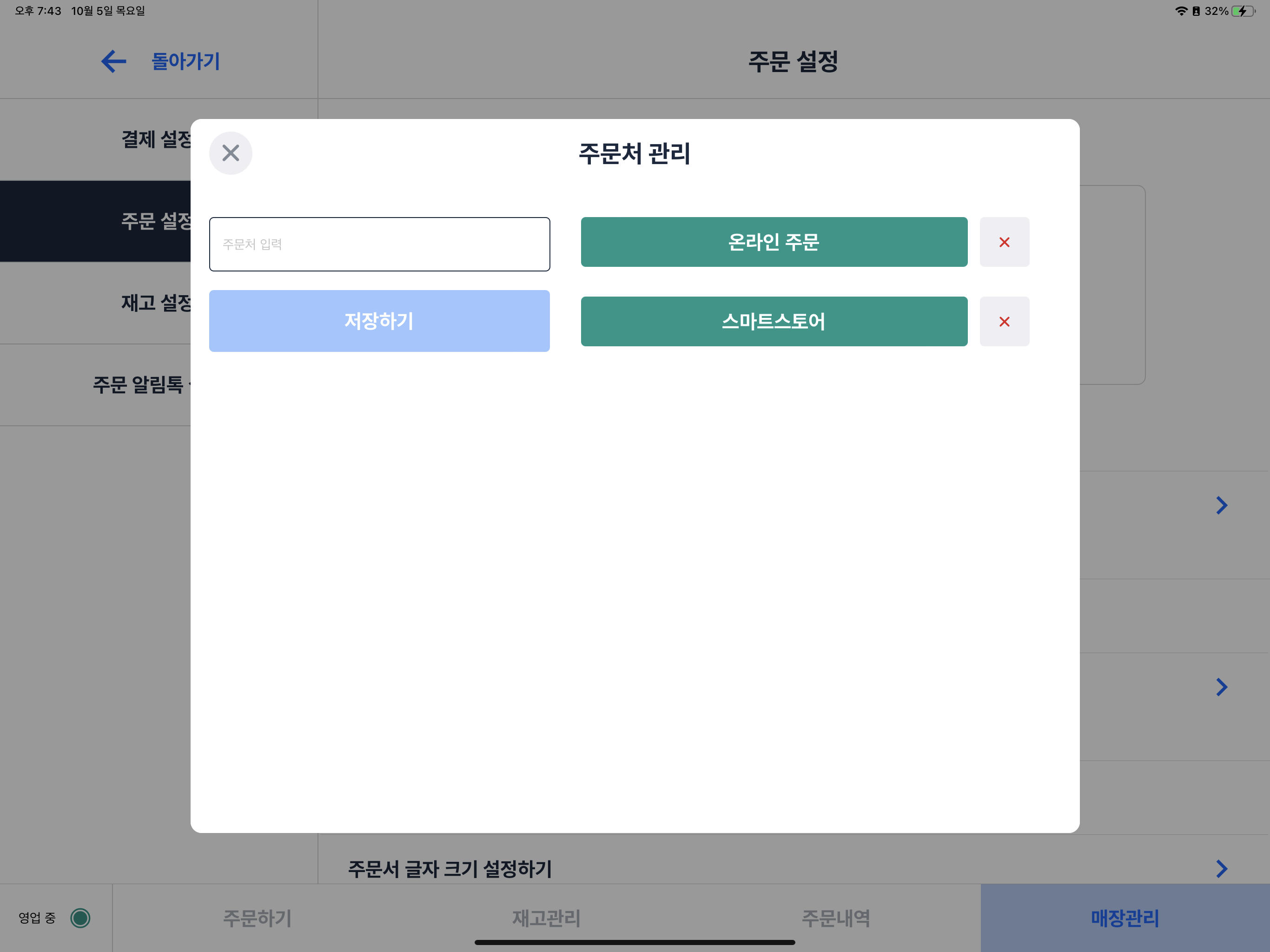This screenshot has height=952, width=1270.
Task: Expand 주문서 글자 크기 설정하기 chevron
Action: 1221,868
